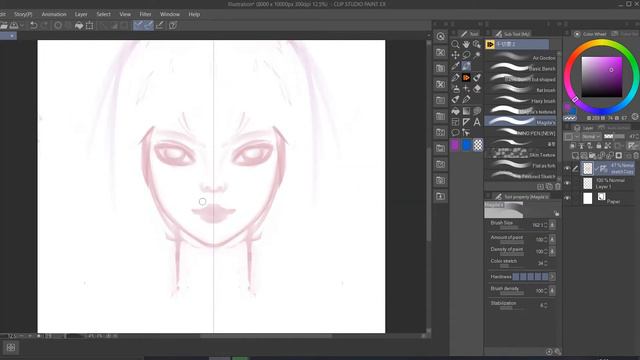This screenshot has width=640, height=360.
Task: Open Story menu
Action: coord(23,14)
